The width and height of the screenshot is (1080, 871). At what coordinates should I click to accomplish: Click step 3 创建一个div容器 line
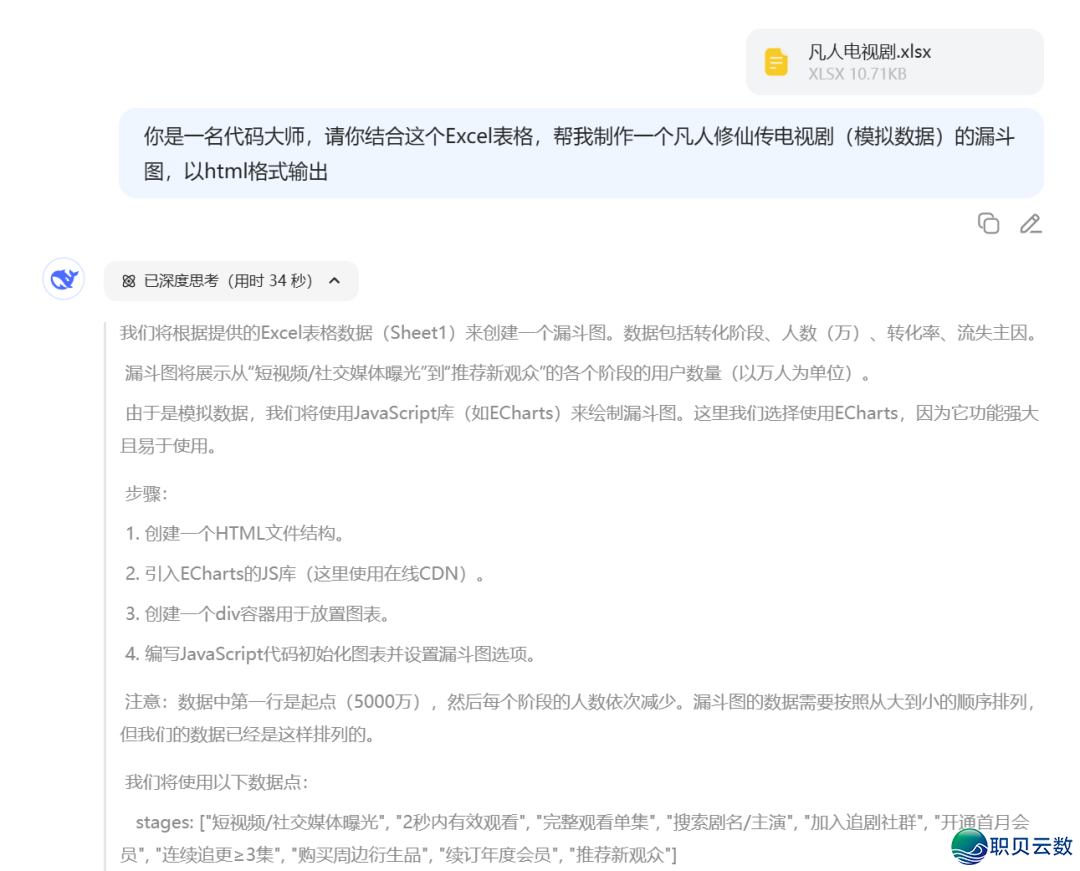point(257,614)
